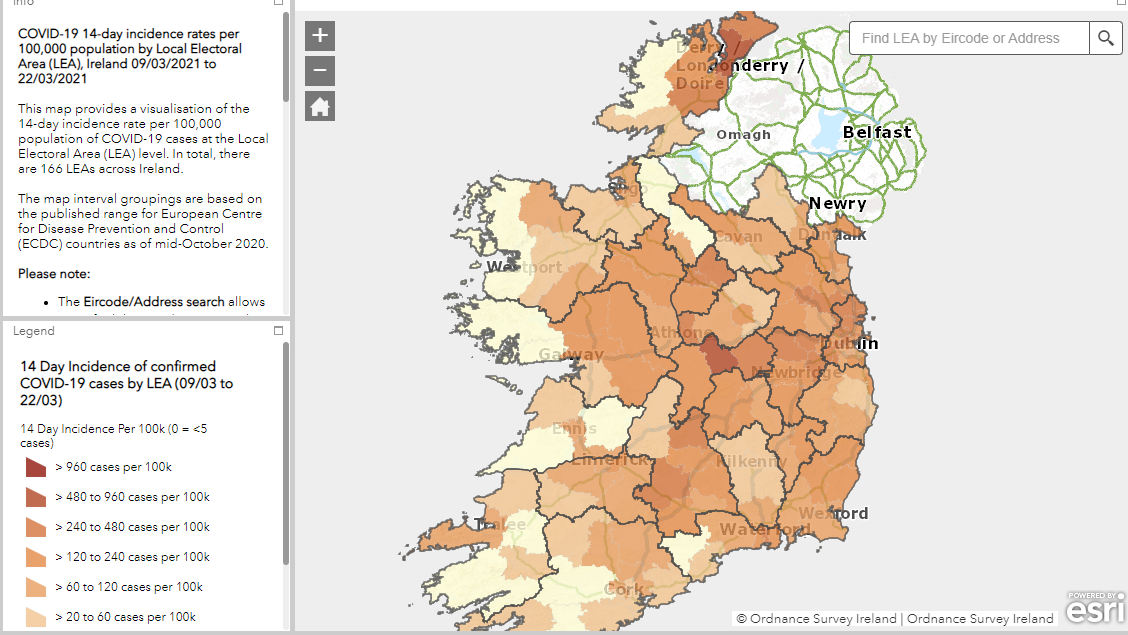Maximize the Legend panel

pyautogui.click(x=279, y=331)
